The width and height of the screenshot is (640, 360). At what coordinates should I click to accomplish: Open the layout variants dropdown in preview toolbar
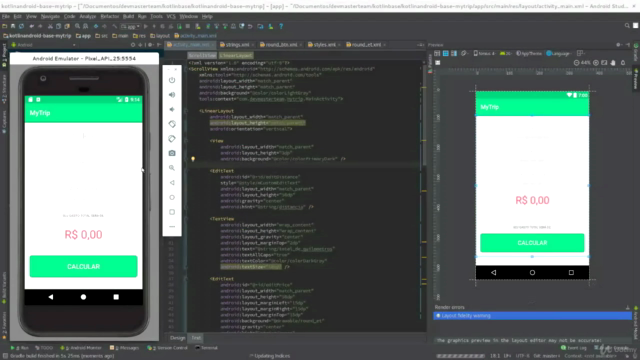[580, 53]
